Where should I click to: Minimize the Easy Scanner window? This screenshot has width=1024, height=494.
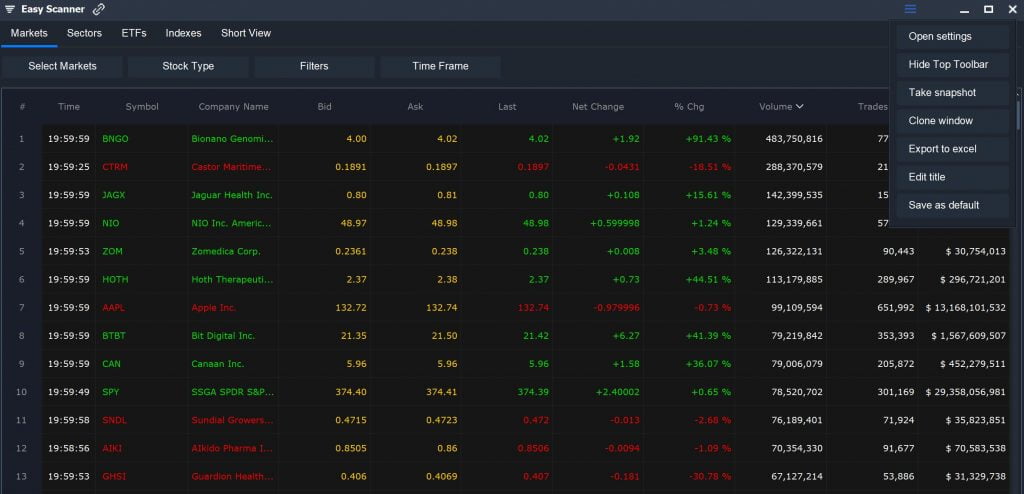(x=964, y=10)
